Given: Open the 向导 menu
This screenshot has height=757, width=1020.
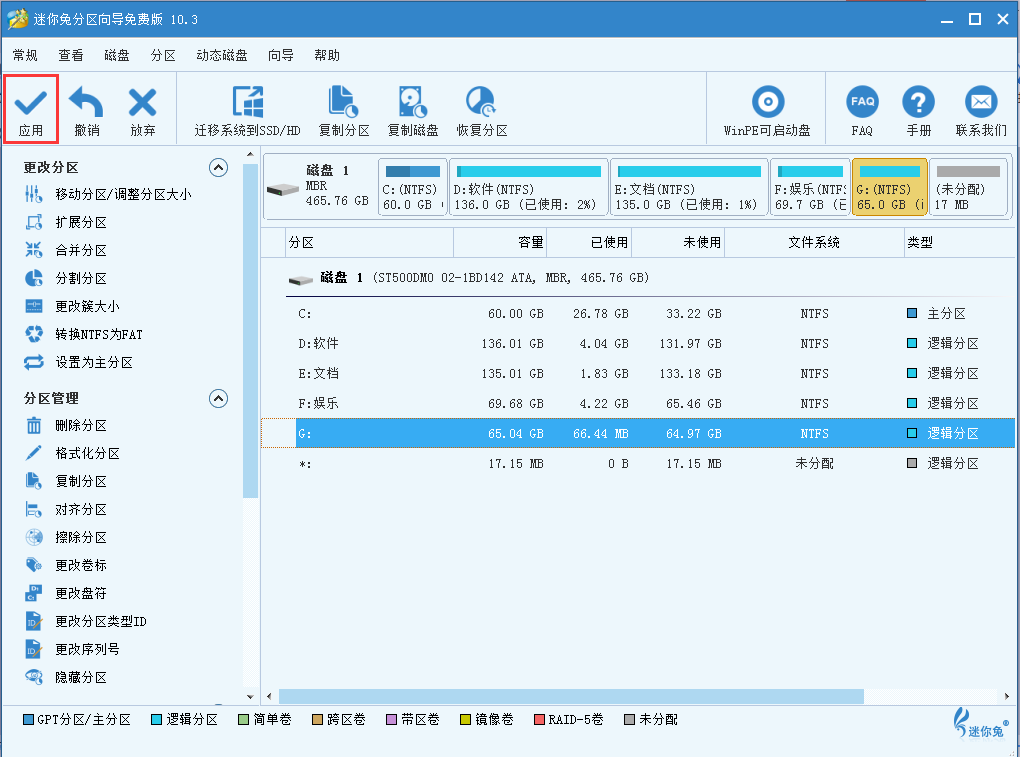Looking at the screenshot, I should (x=280, y=55).
